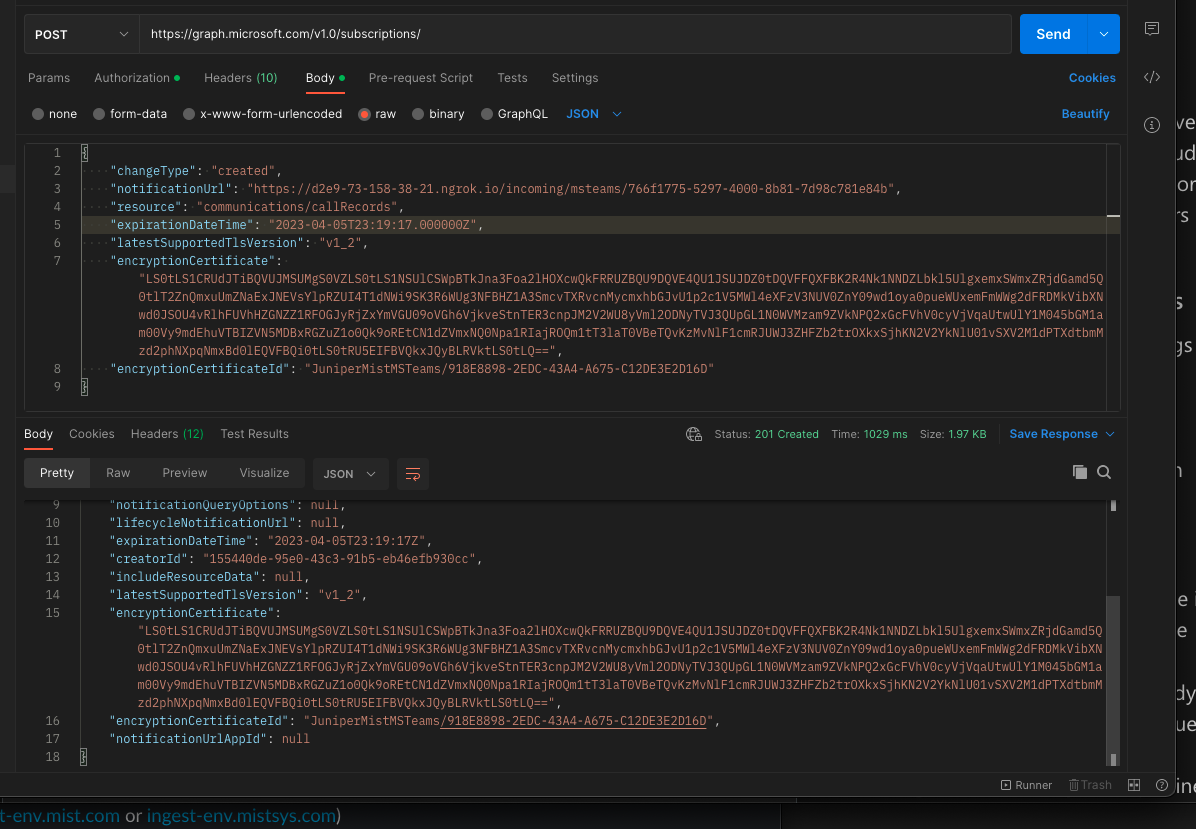Expand the Save Response dropdown
This screenshot has height=829, width=1196.
point(1062,434)
